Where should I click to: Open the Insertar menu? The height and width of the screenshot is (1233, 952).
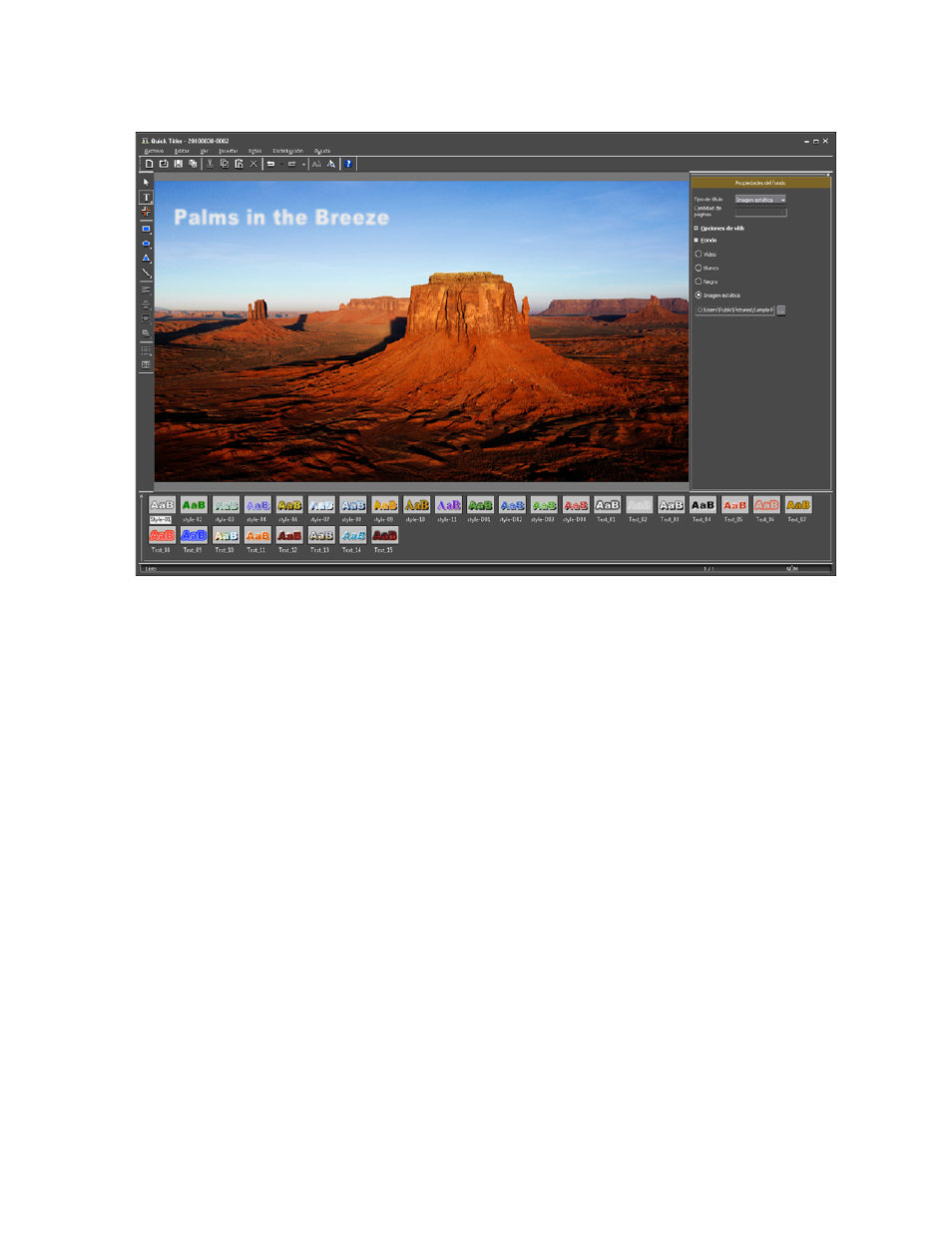click(x=229, y=151)
